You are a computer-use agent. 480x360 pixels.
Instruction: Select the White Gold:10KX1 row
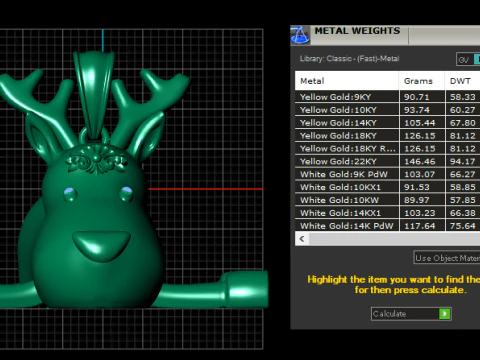(387, 187)
